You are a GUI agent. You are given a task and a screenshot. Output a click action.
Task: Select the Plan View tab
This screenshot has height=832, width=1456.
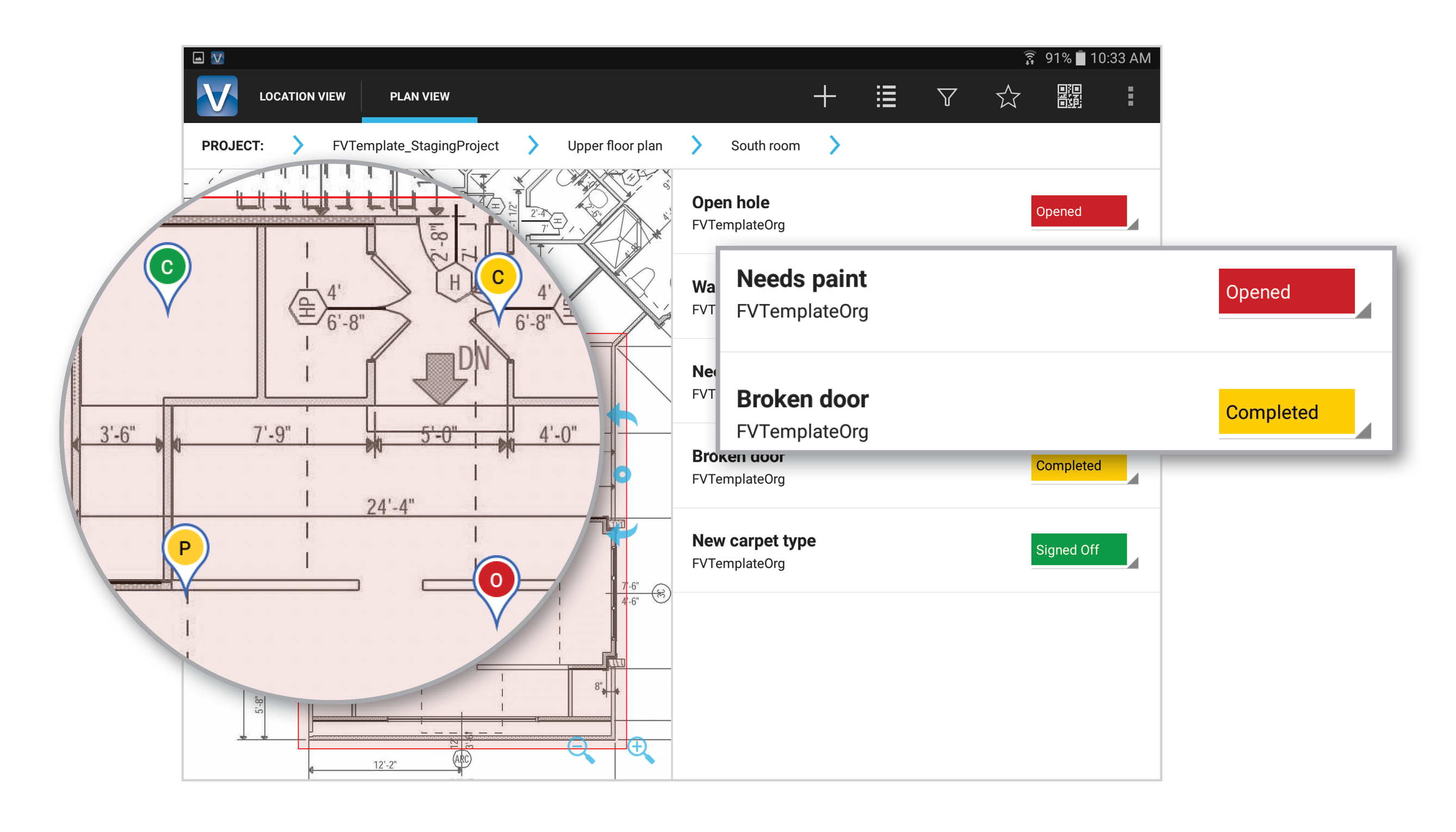point(419,96)
